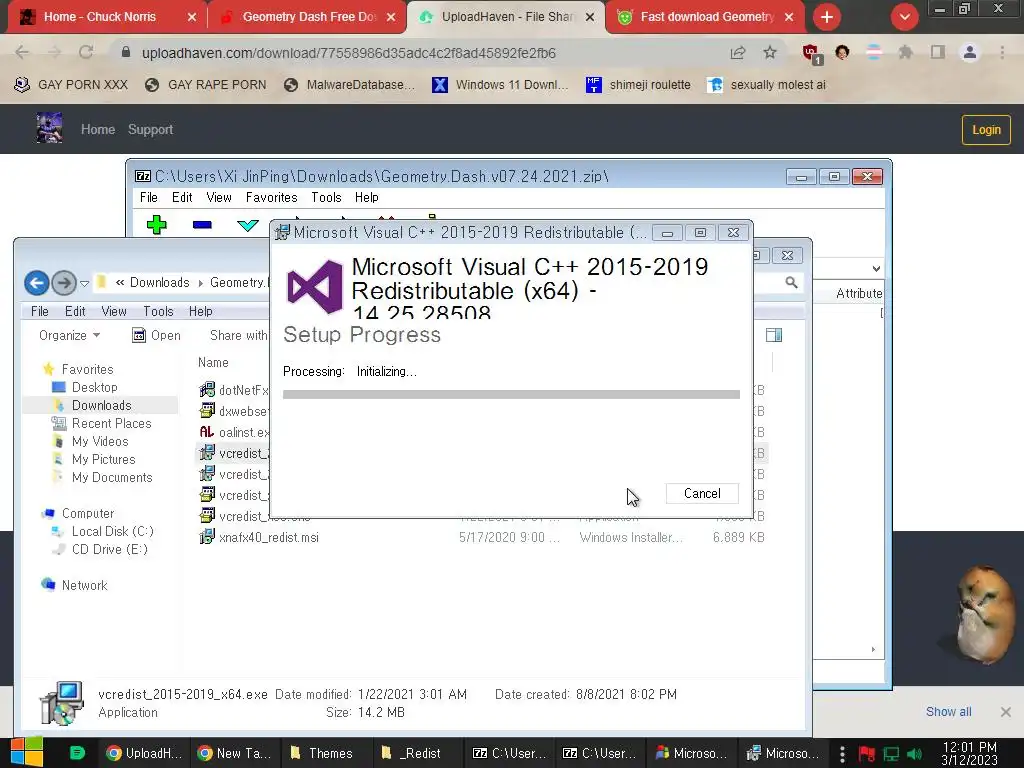Go back in Chrome browser
The height and width of the screenshot is (768, 1024).
22,52
